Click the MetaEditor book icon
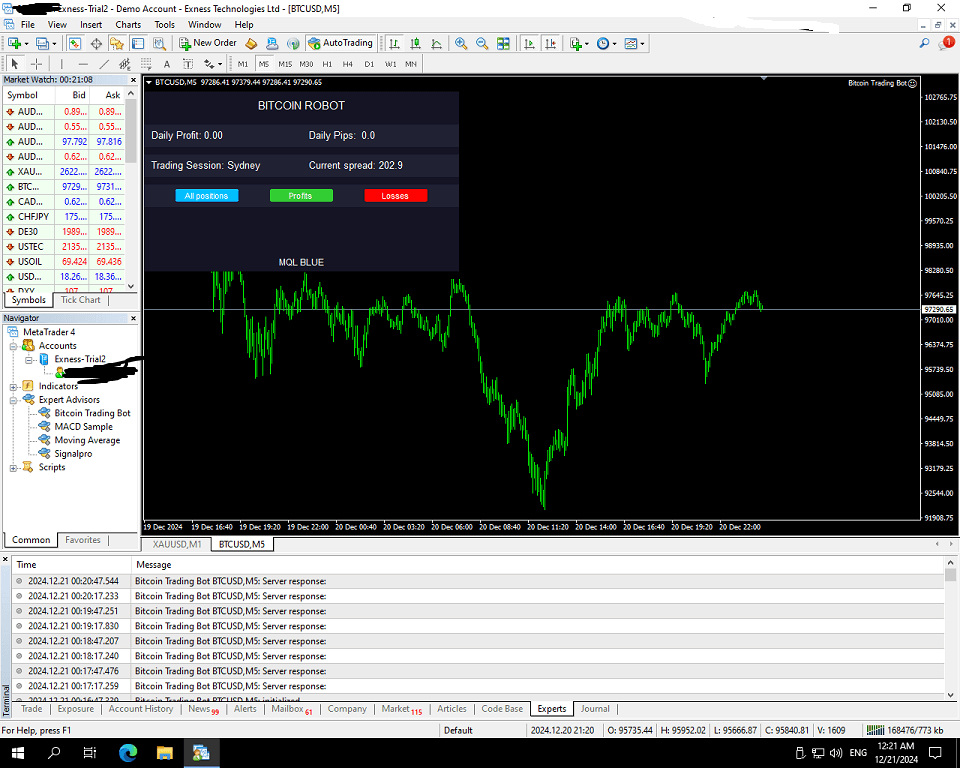Screen dimensions: 960x768 click(x=250, y=44)
